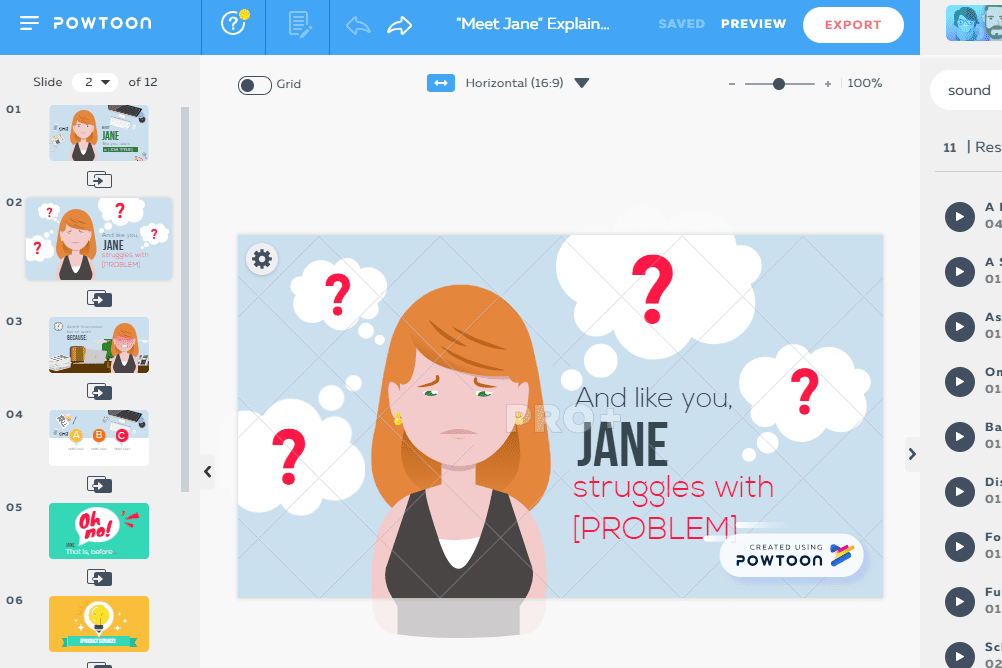This screenshot has height=668, width=1002.
Task: Select the large top thought bubble on canvas
Action: coord(658,297)
